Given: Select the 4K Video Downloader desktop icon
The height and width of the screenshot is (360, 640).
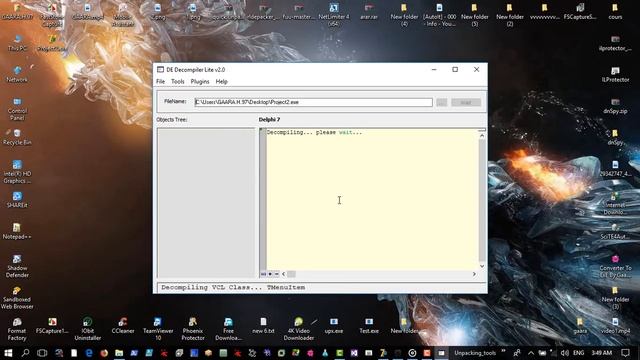Looking at the screenshot, I should coord(299,329).
